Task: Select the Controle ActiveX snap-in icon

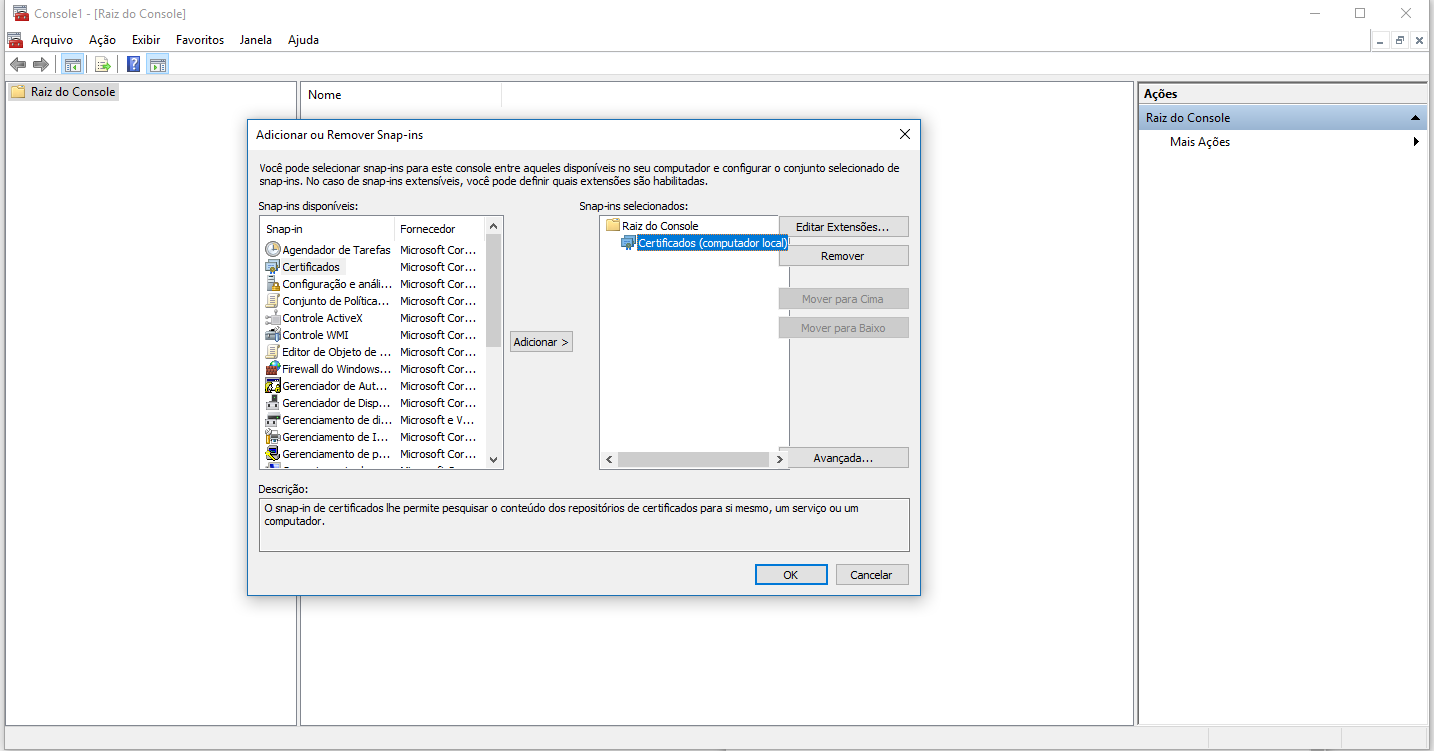Action: click(x=273, y=318)
